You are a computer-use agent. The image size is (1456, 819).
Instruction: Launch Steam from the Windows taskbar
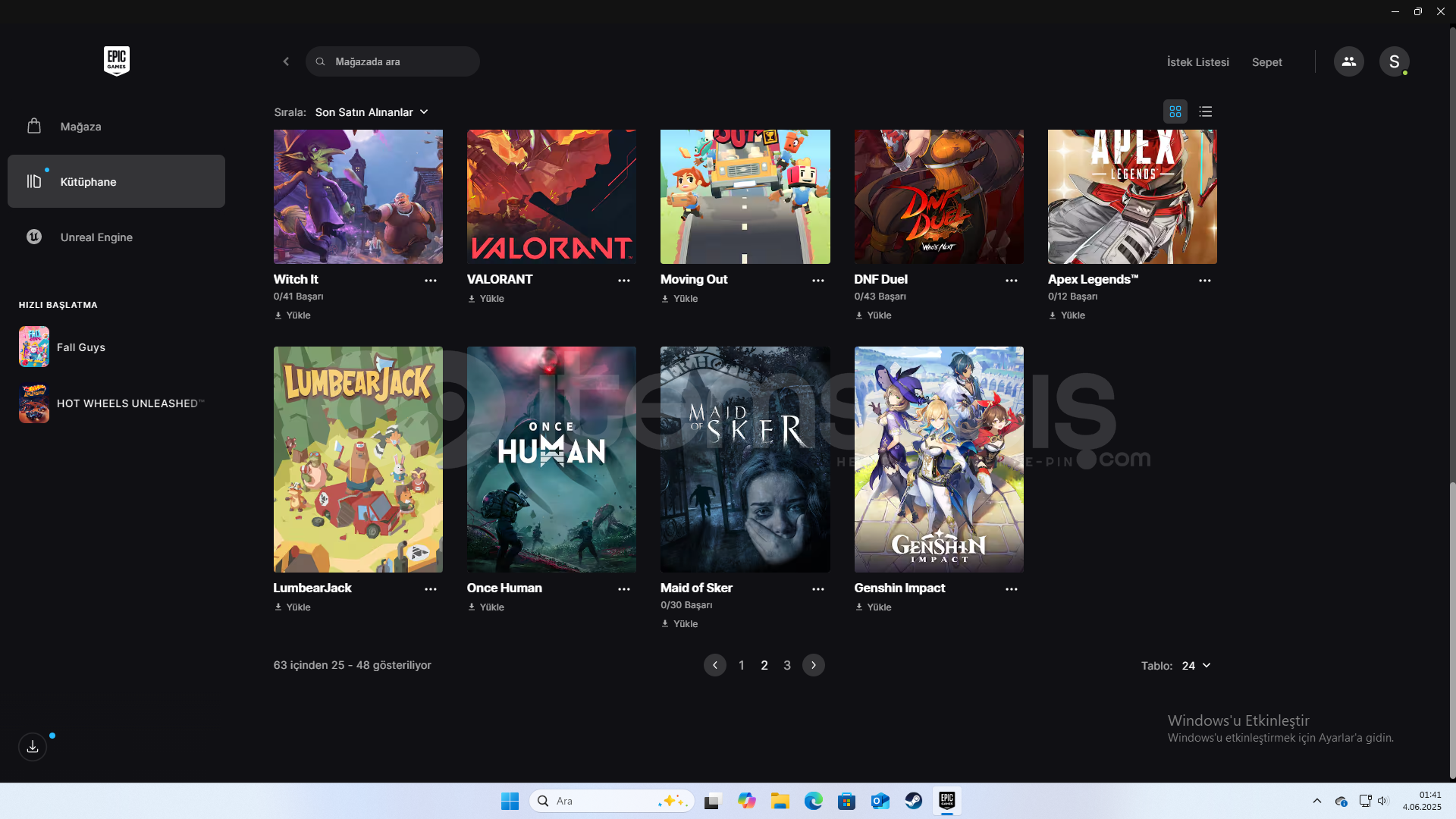(x=913, y=801)
